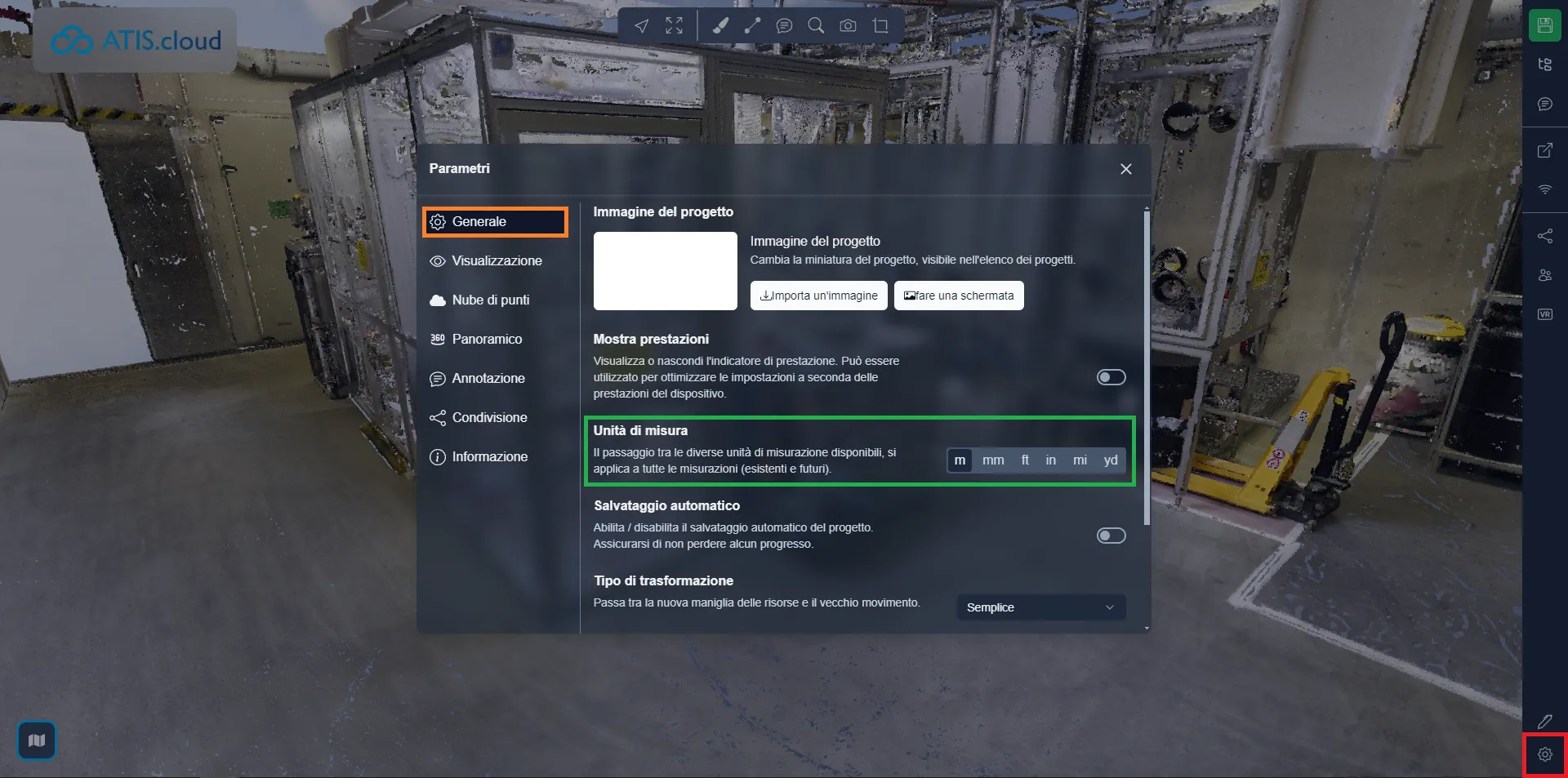Click fare una schermata button
The image size is (1568, 778).
pyautogui.click(x=959, y=296)
